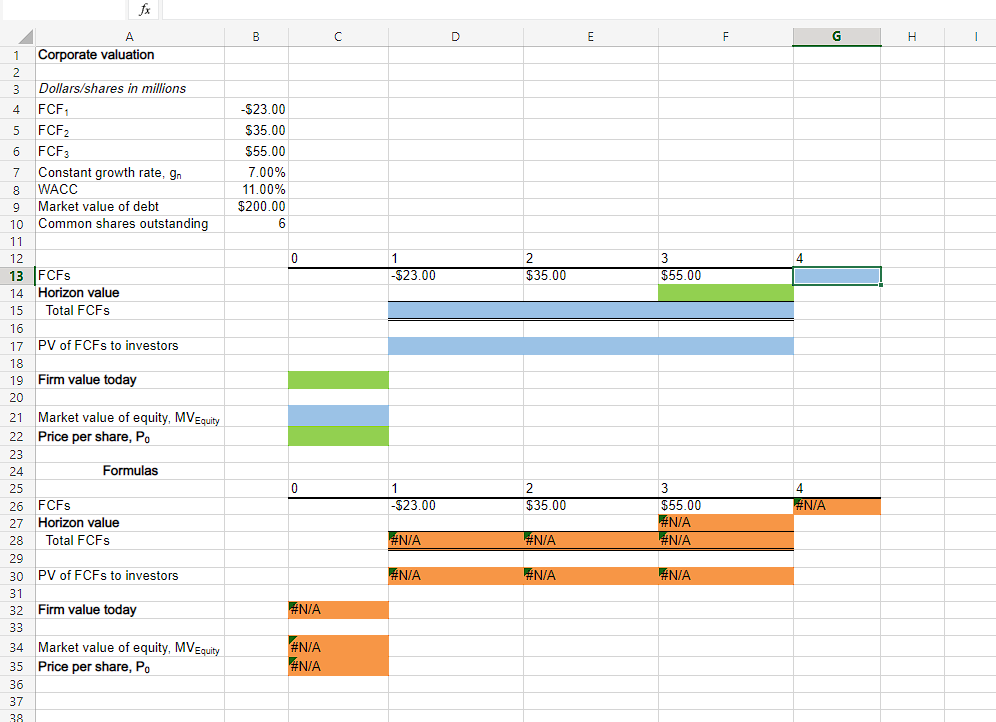The width and height of the screenshot is (996, 722).
Task: Select the orange #N/A Price per share cell
Action: [338, 666]
